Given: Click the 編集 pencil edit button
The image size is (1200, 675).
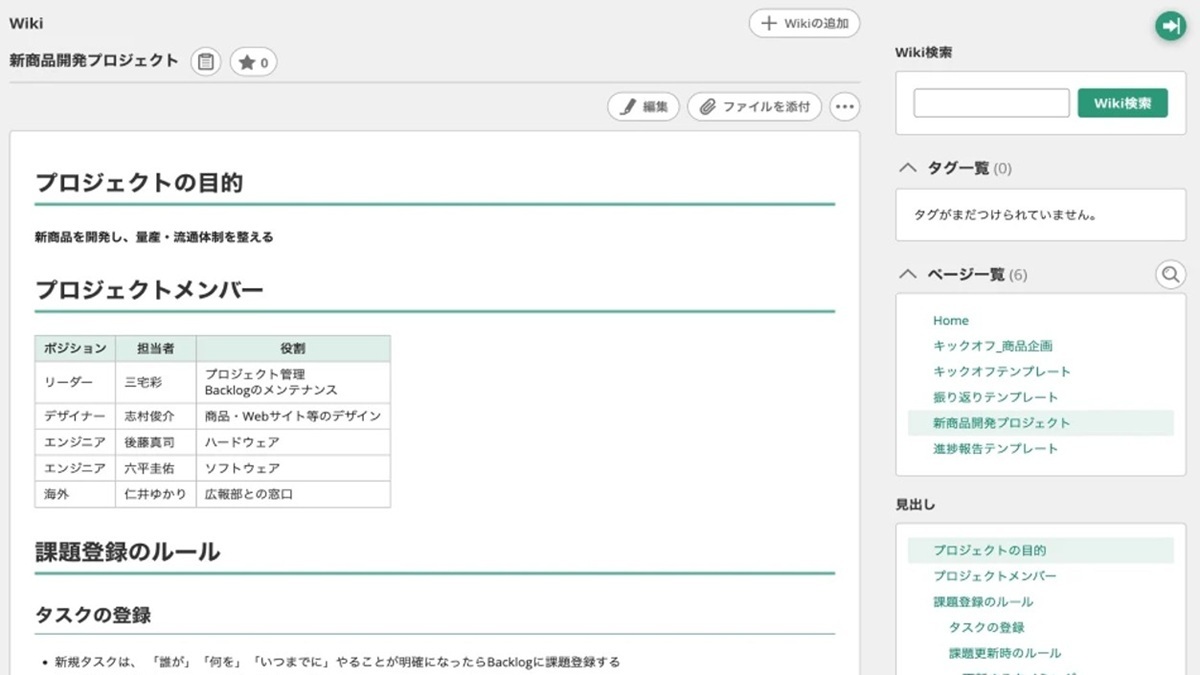Looking at the screenshot, I should pyautogui.click(x=643, y=106).
